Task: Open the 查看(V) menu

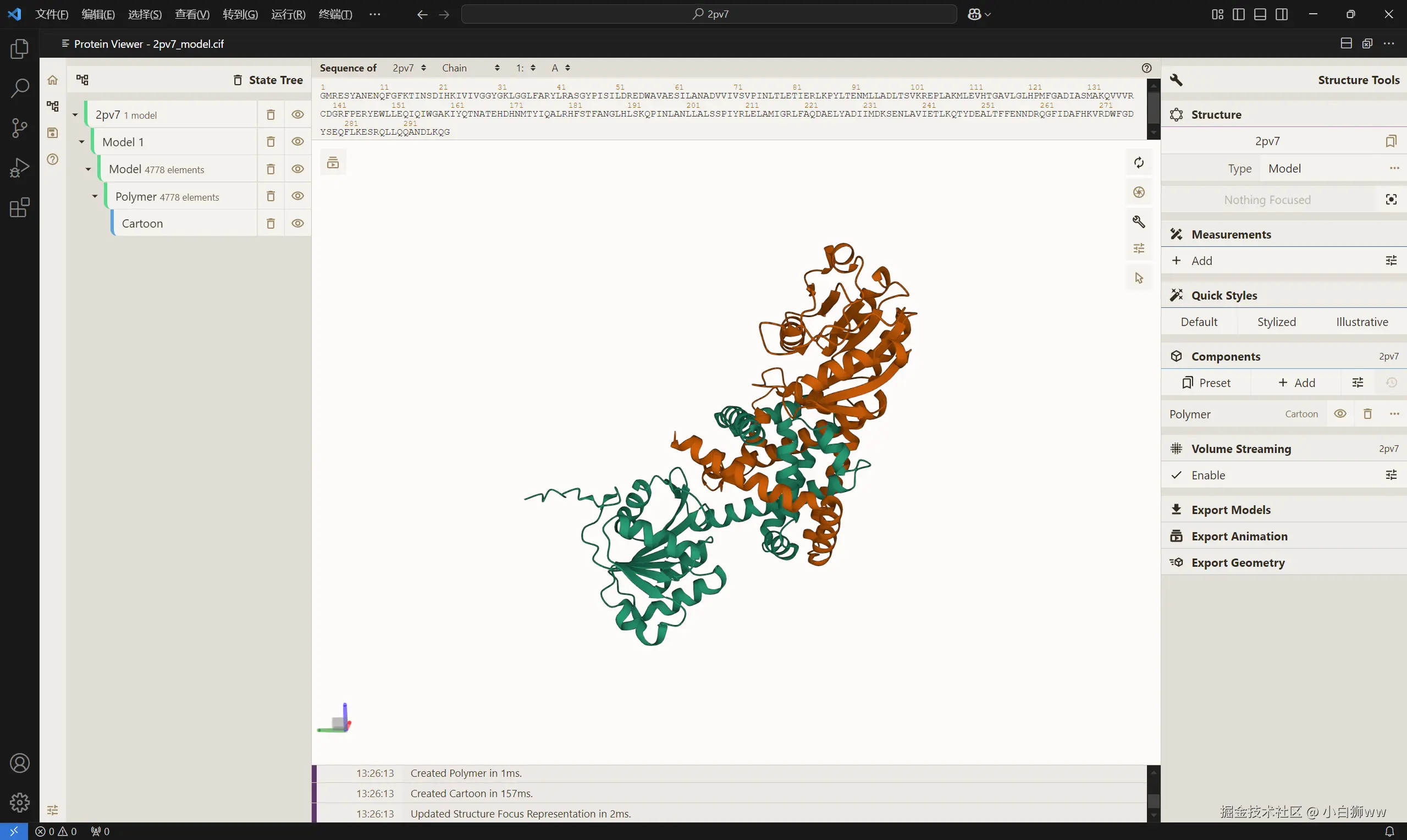Action: pyautogui.click(x=192, y=14)
